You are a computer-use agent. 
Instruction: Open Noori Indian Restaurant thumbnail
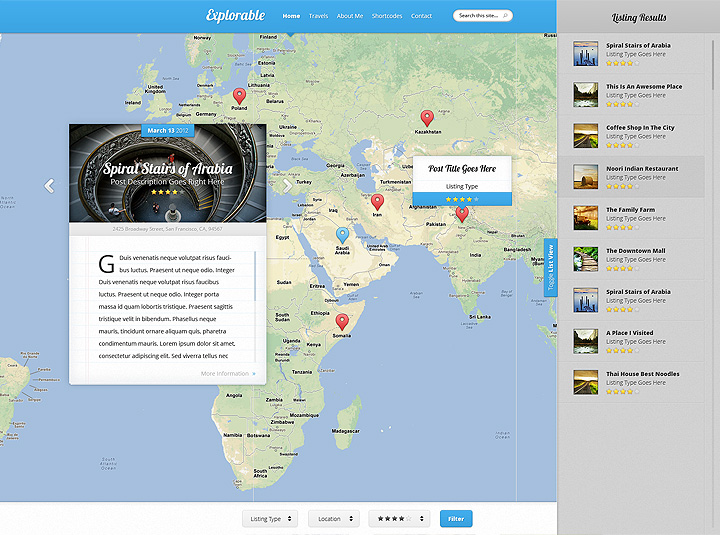(585, 176)
